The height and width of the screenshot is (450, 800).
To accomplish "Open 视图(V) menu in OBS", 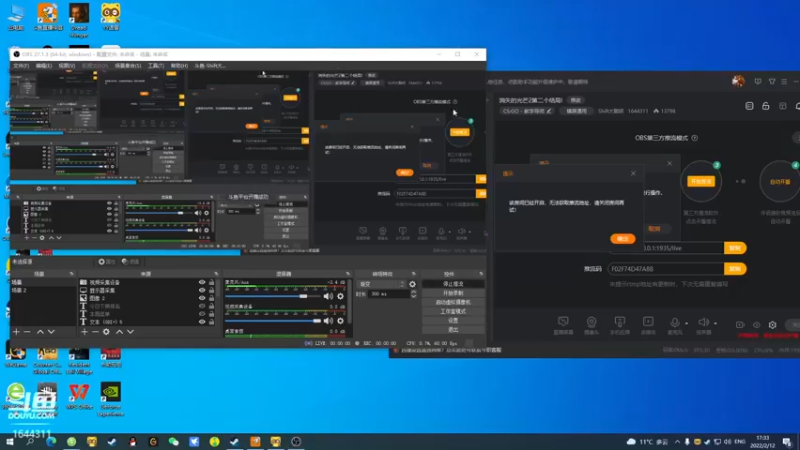I will coord(66,66).
